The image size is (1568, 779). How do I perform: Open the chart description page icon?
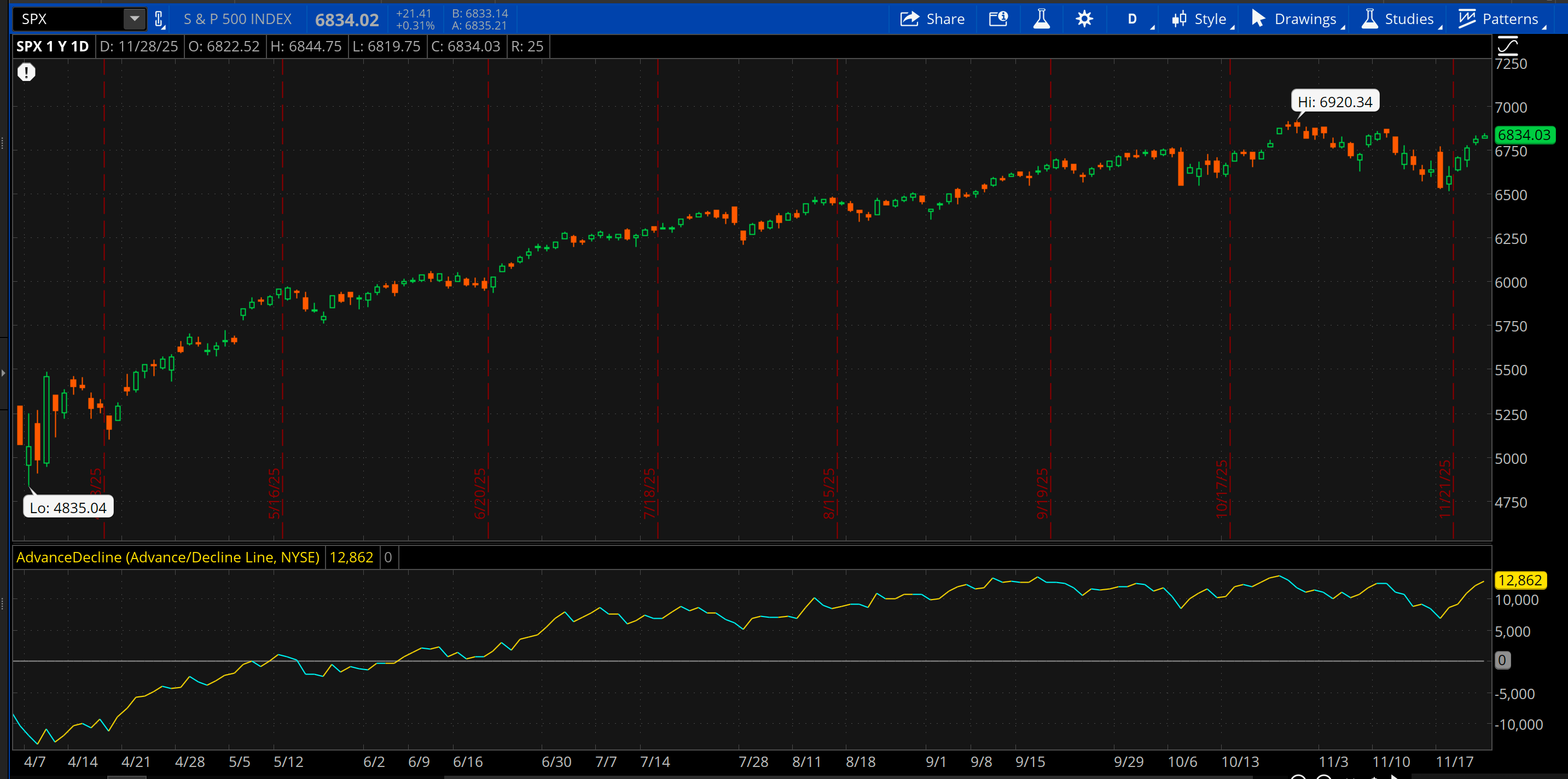coord(998,19)
